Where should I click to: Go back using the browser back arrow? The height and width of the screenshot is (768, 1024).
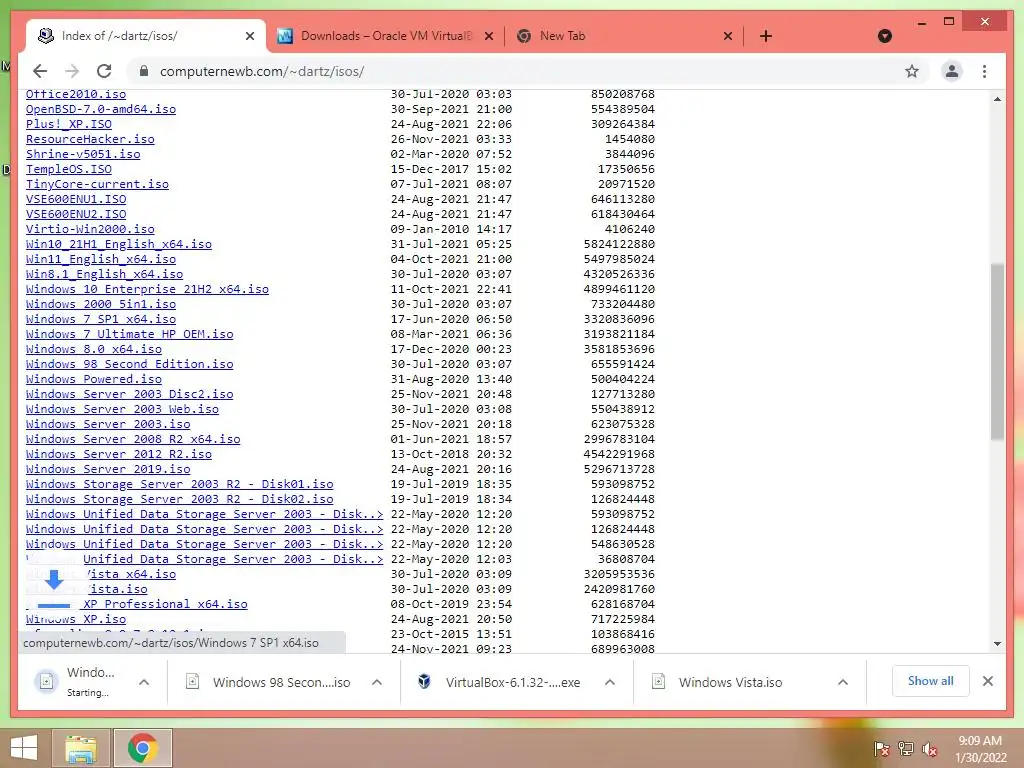pos(40,71)
